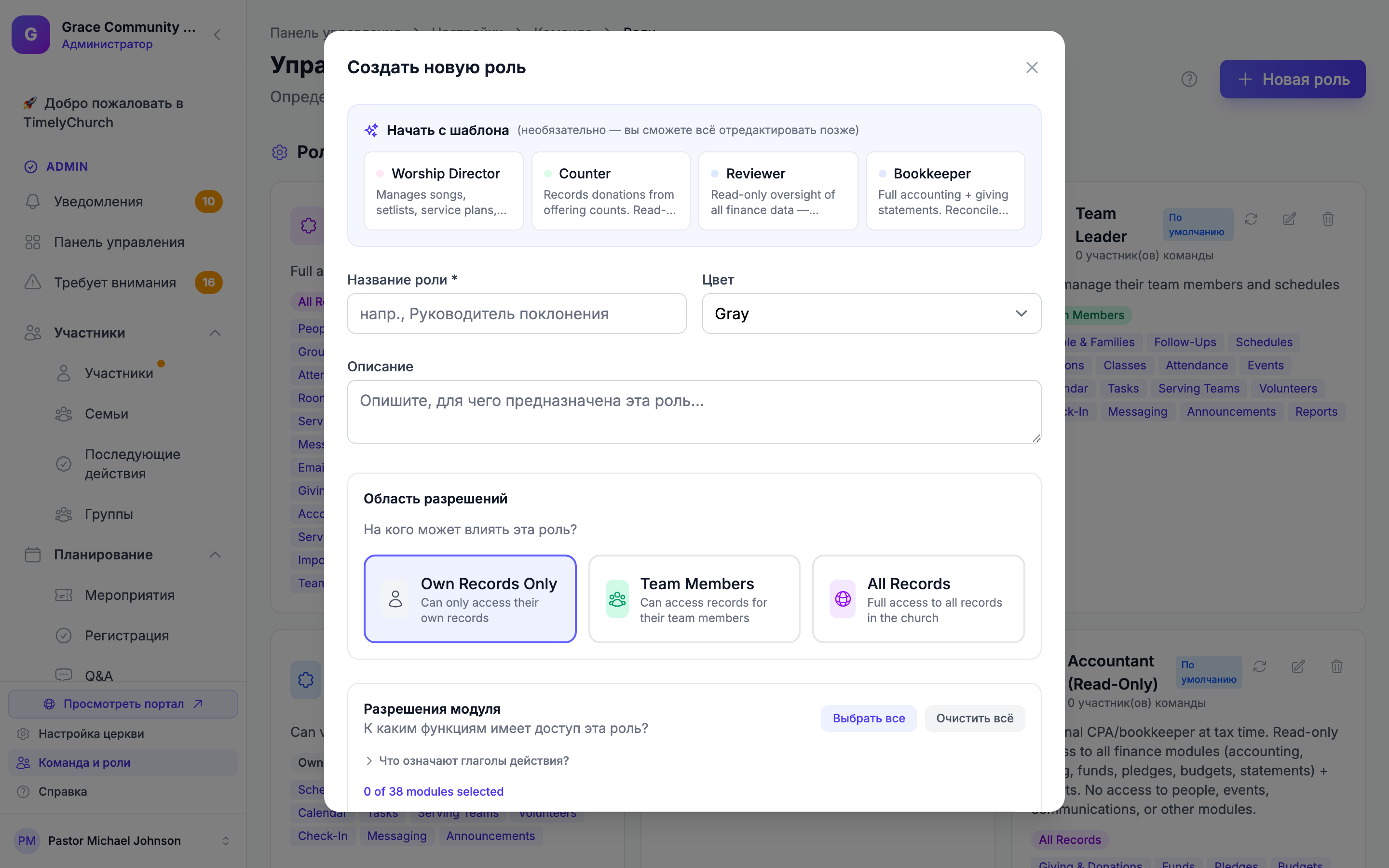Focus the Название роли input field

(517, 313)
